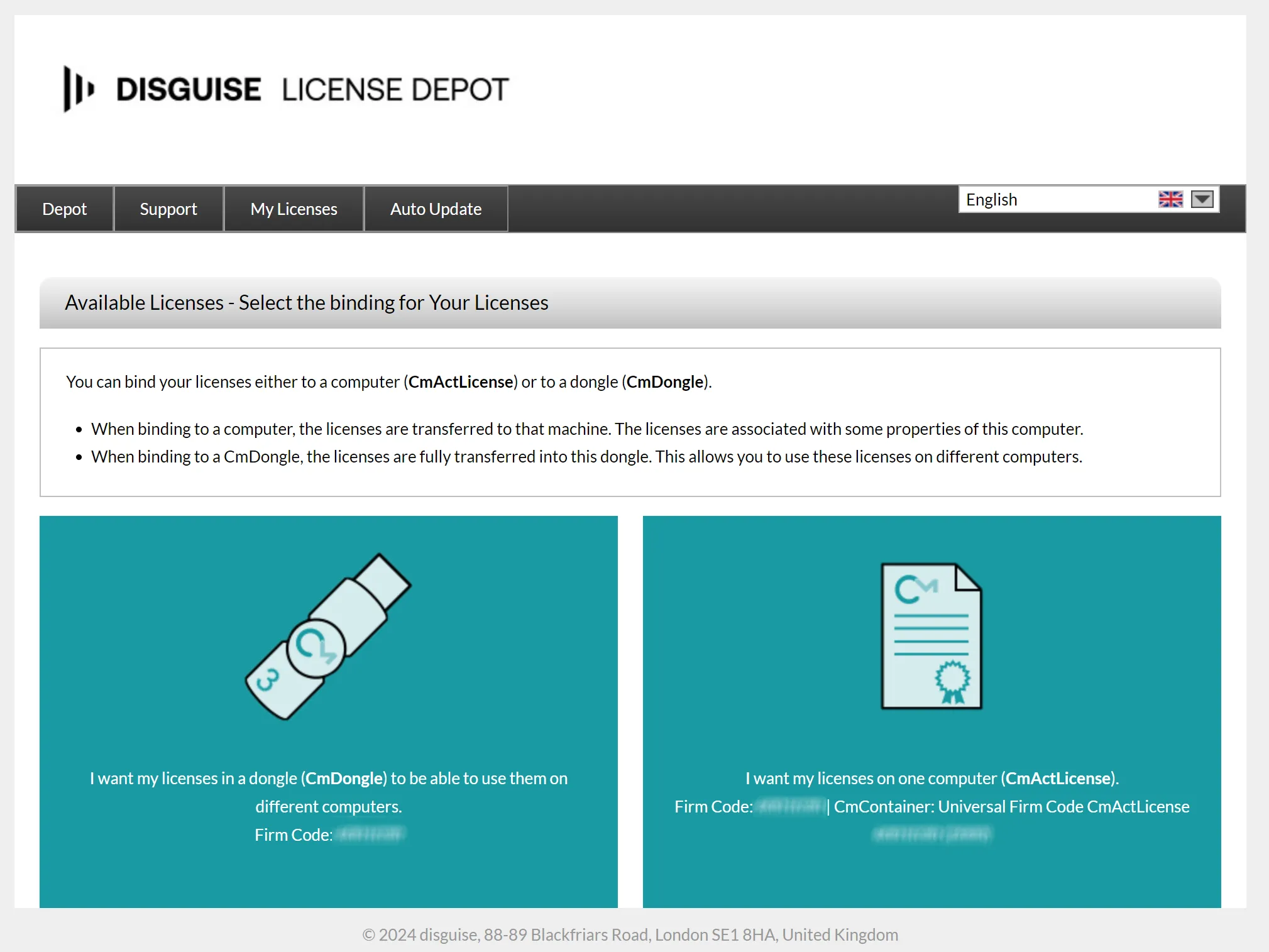Screen dimensions: 1269x952
Task: Open the Support menu
Action: coord(168,208)
